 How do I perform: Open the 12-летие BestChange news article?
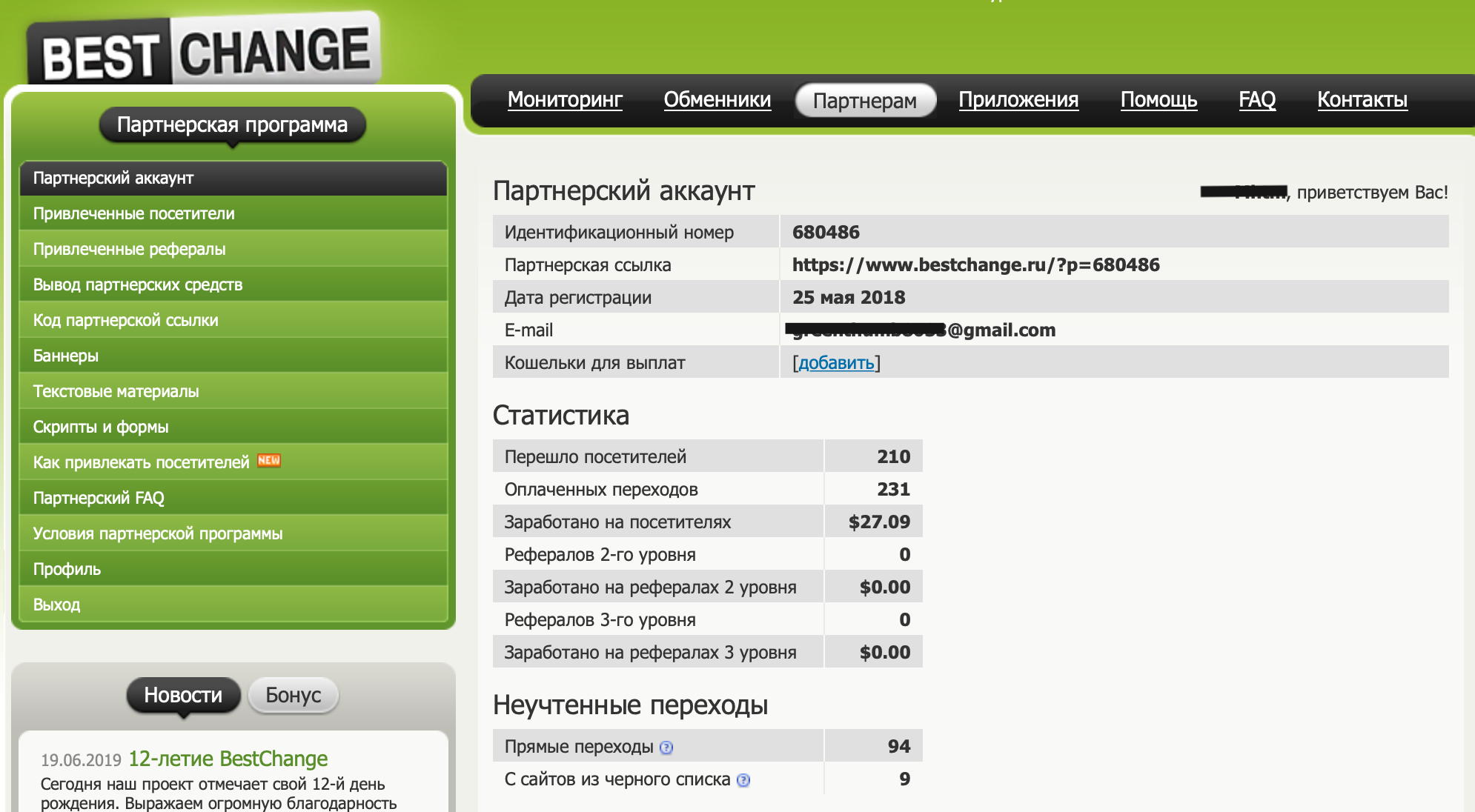click(228, 759)
